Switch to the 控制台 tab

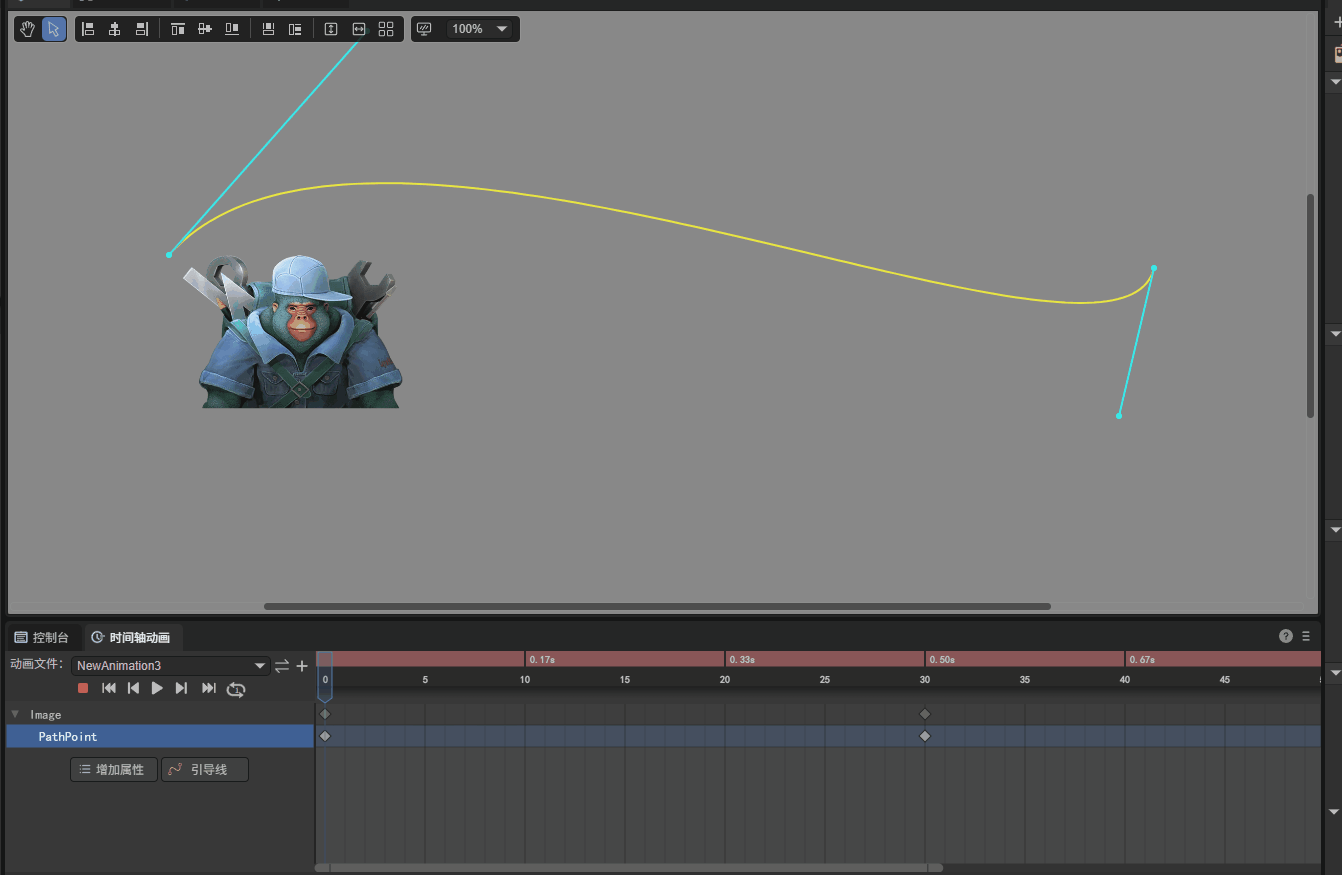42,637
